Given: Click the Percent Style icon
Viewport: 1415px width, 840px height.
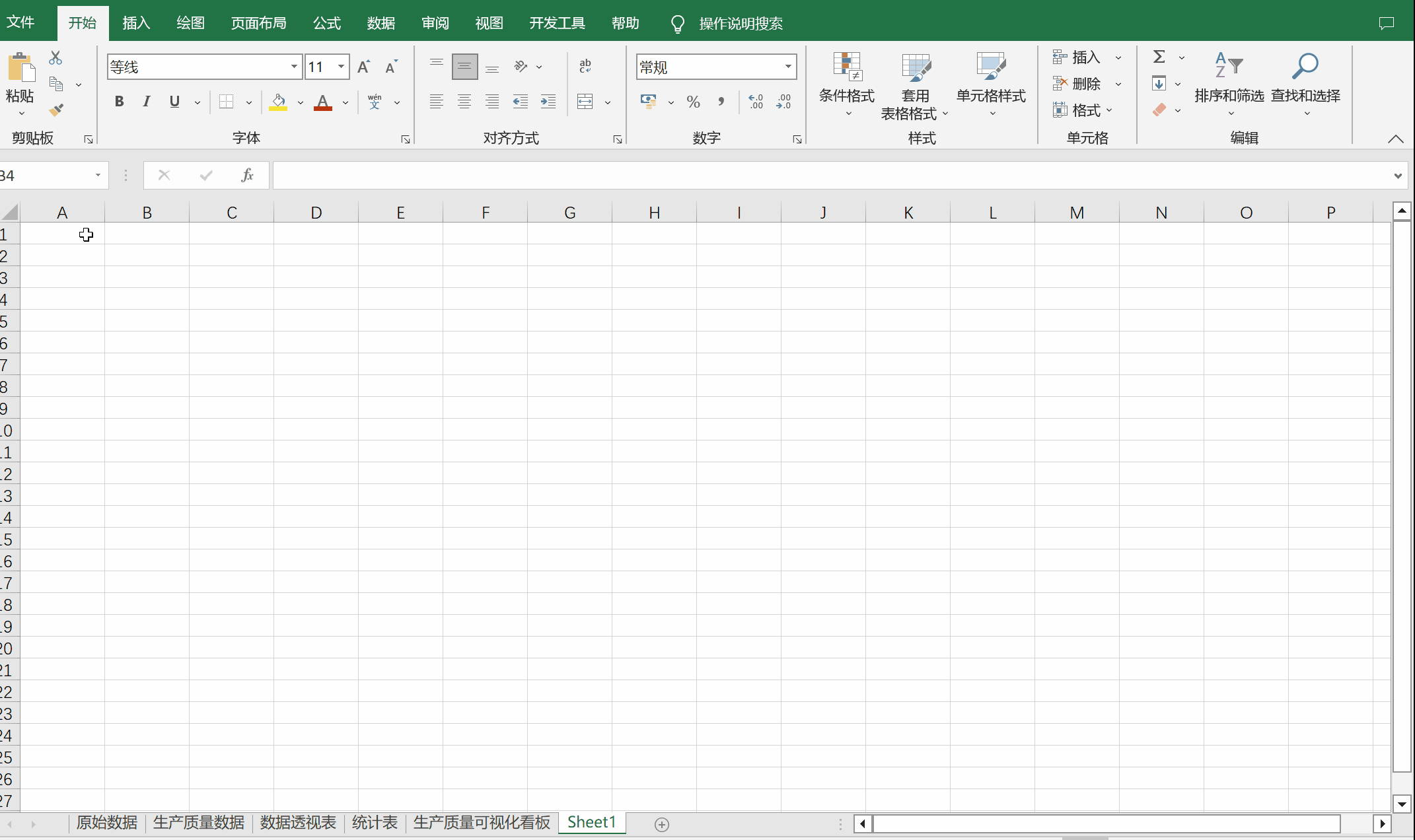Looking at the screenshot, I should point(693,102).
